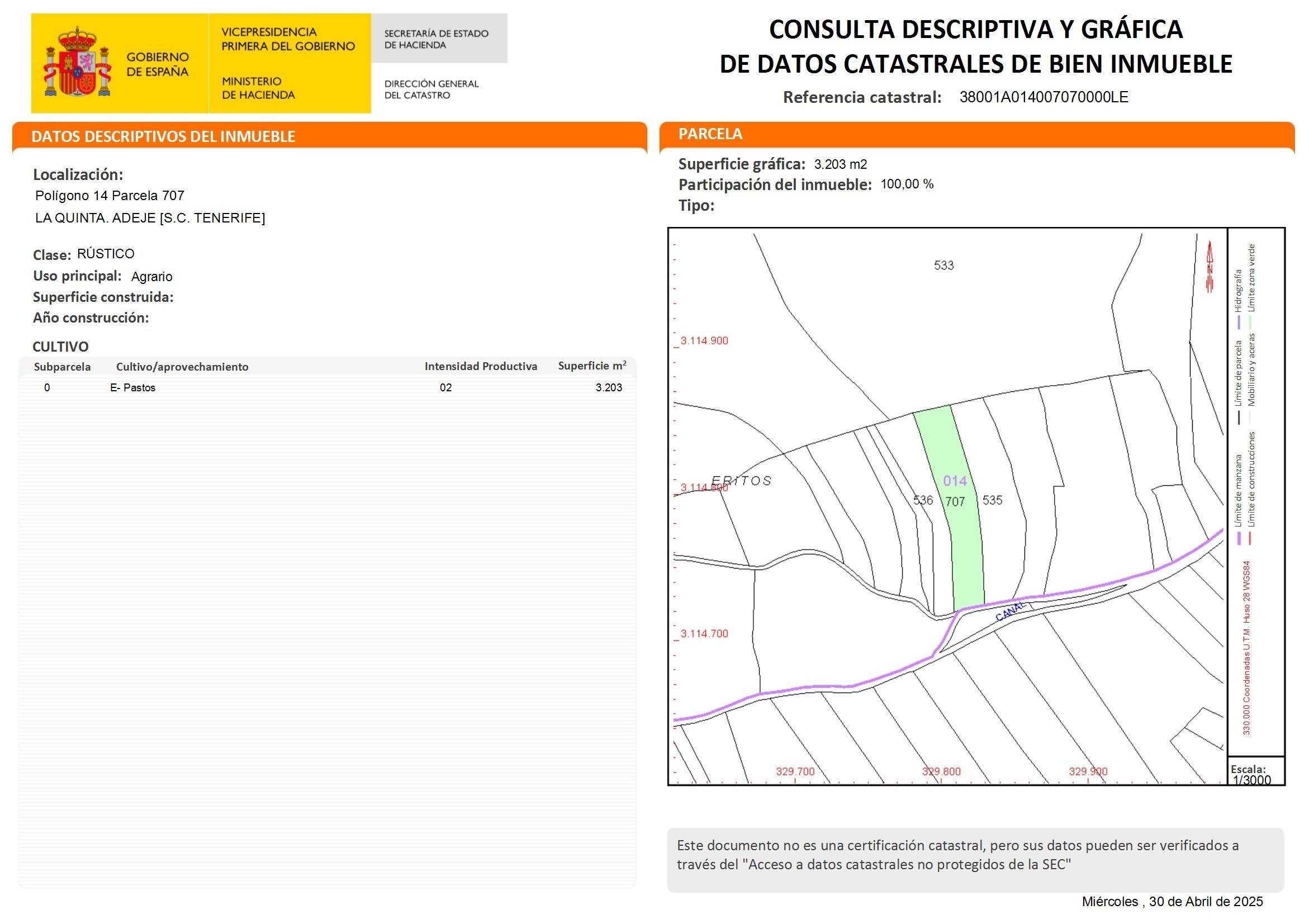Screen dimensions: 1309x924
Task: Select the Hidrografía legend symbol
Action: tap(1240, 323)
